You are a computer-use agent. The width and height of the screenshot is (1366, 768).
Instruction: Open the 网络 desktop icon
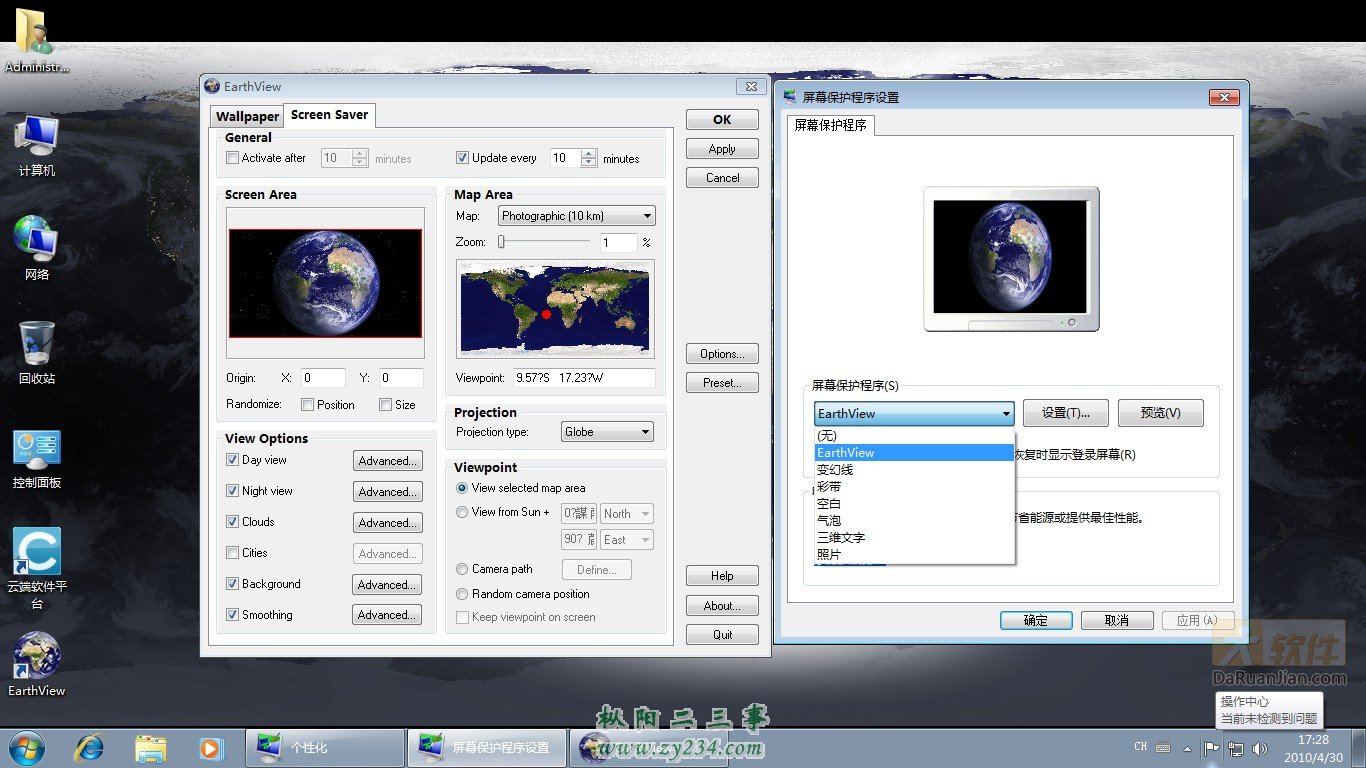[36, 248]
